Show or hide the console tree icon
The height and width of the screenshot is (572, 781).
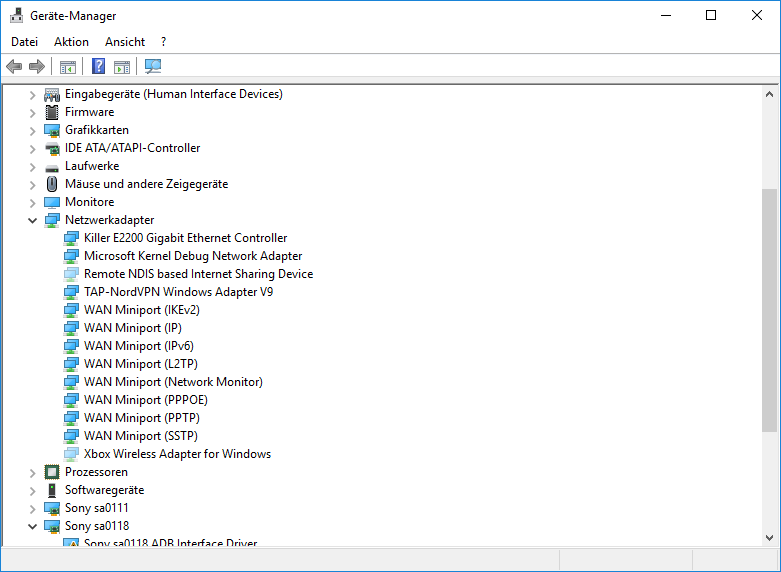point(68,66)
